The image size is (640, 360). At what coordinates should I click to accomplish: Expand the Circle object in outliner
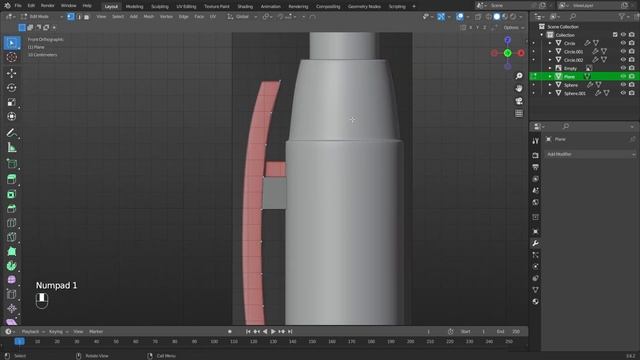(550, 43)
